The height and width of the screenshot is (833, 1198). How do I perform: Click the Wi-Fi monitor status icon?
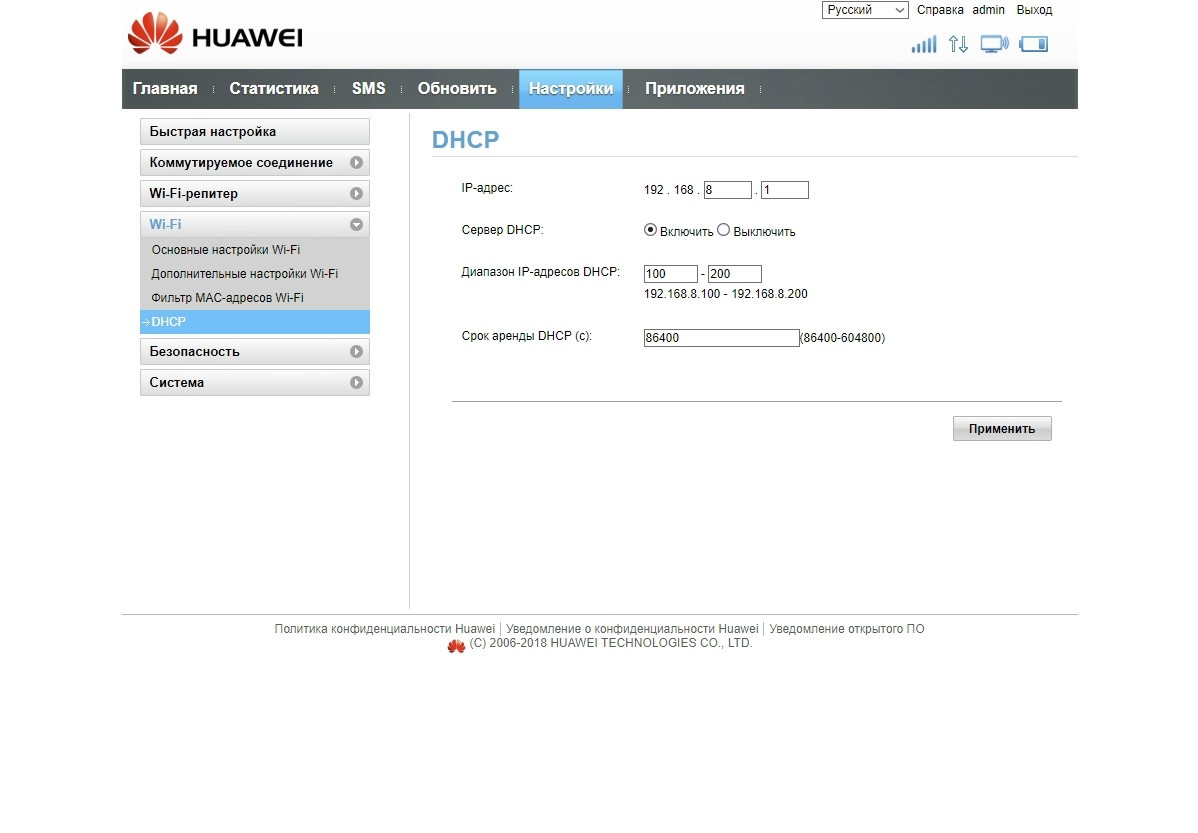tap(994, 44)
